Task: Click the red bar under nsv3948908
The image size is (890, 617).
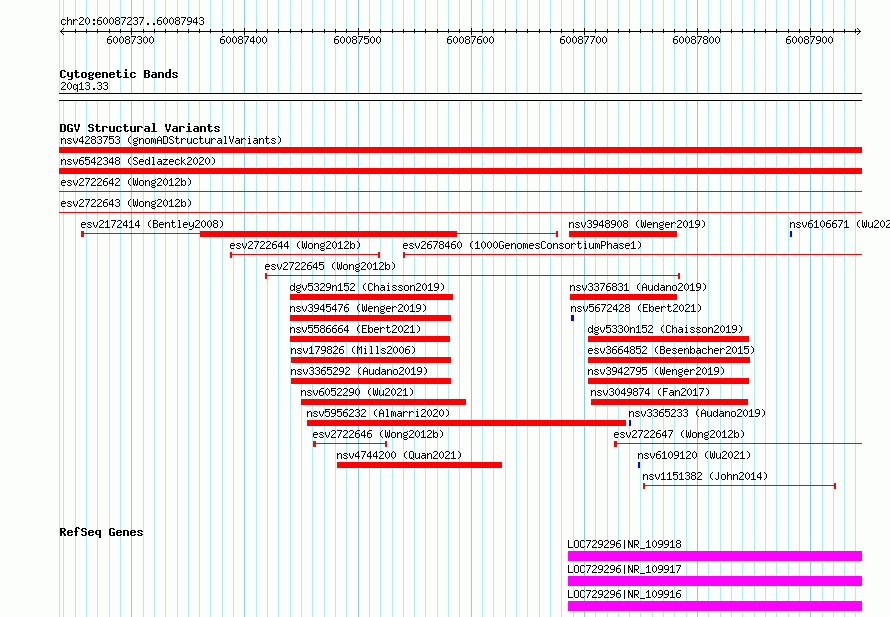Action: 623,234
